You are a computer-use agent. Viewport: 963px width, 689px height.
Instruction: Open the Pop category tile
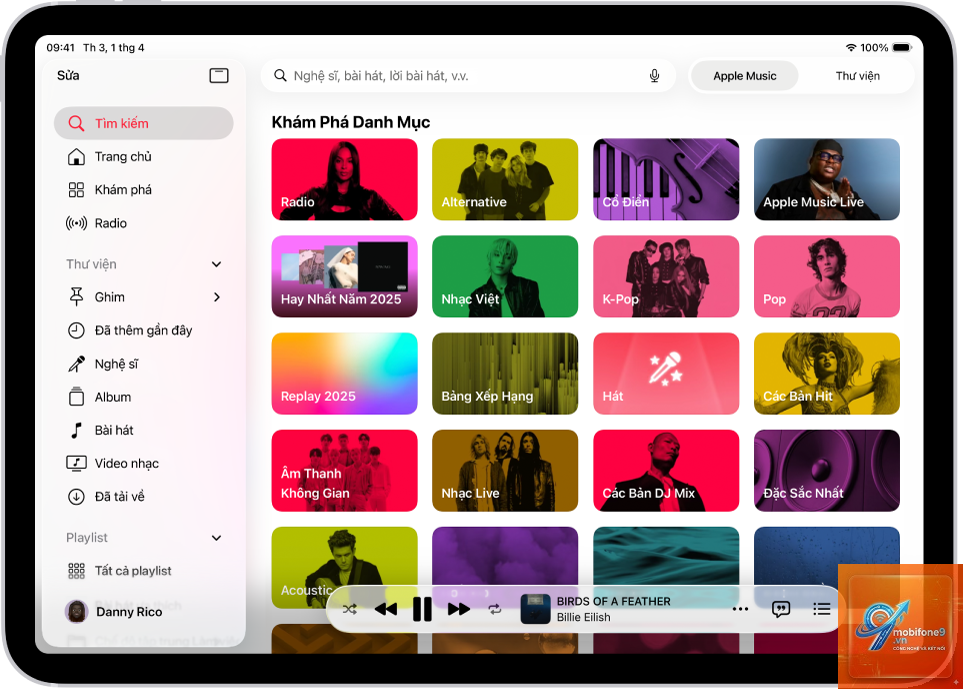click(x=827, y=276)
